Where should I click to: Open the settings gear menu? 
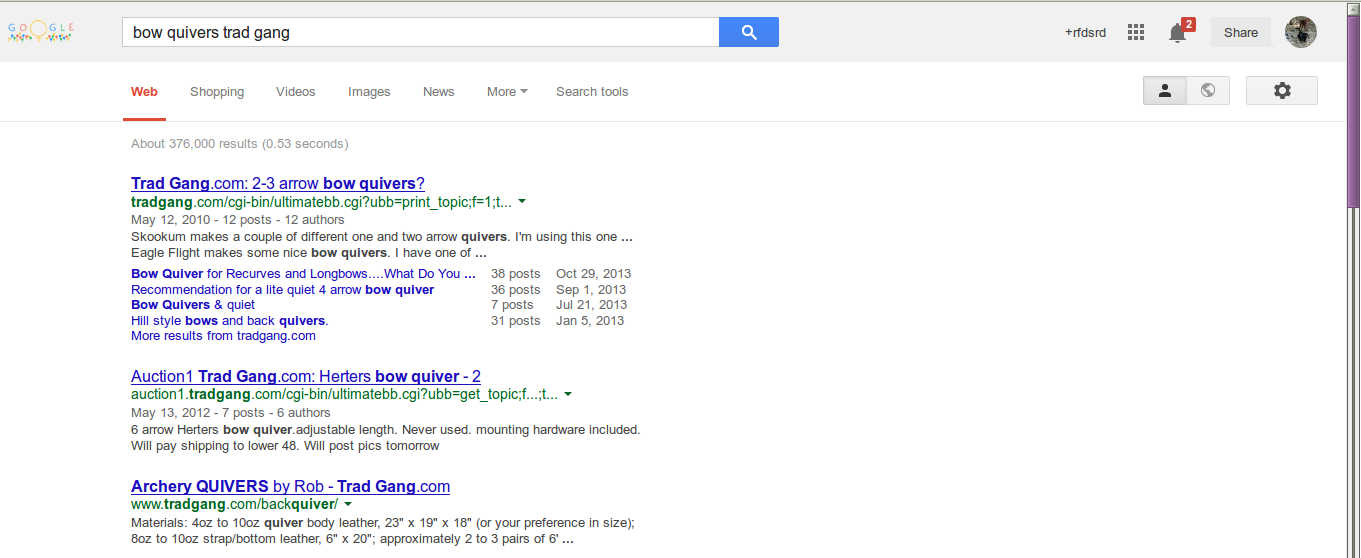pos(1282,90)
